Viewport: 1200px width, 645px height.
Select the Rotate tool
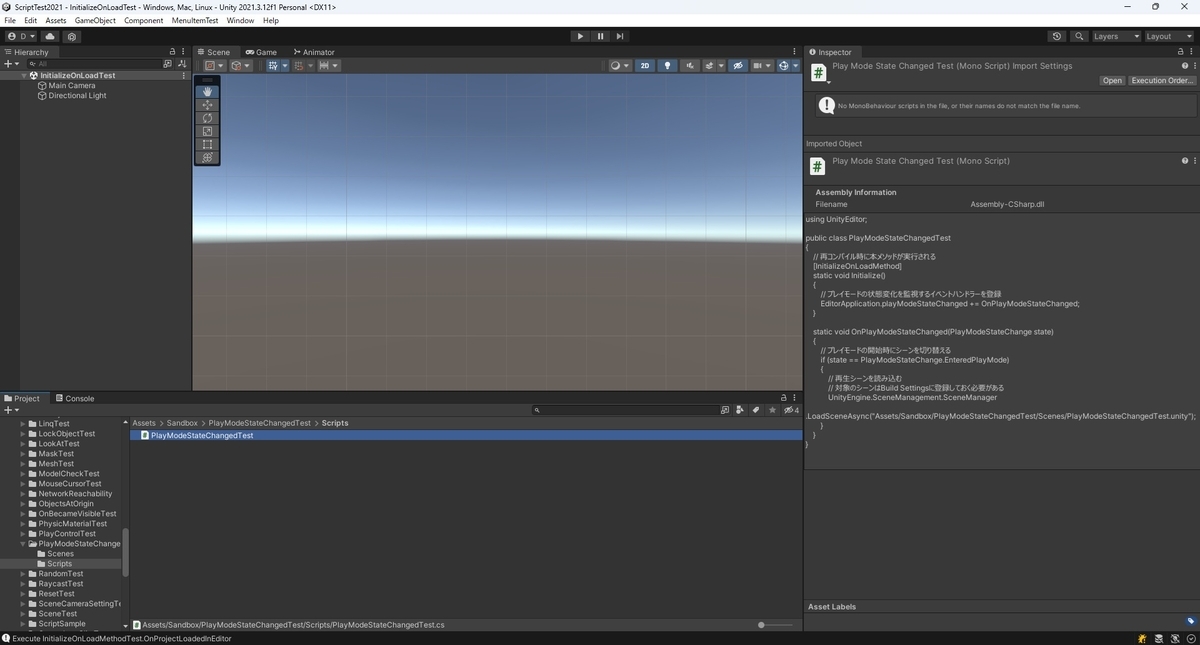[207, 118]
